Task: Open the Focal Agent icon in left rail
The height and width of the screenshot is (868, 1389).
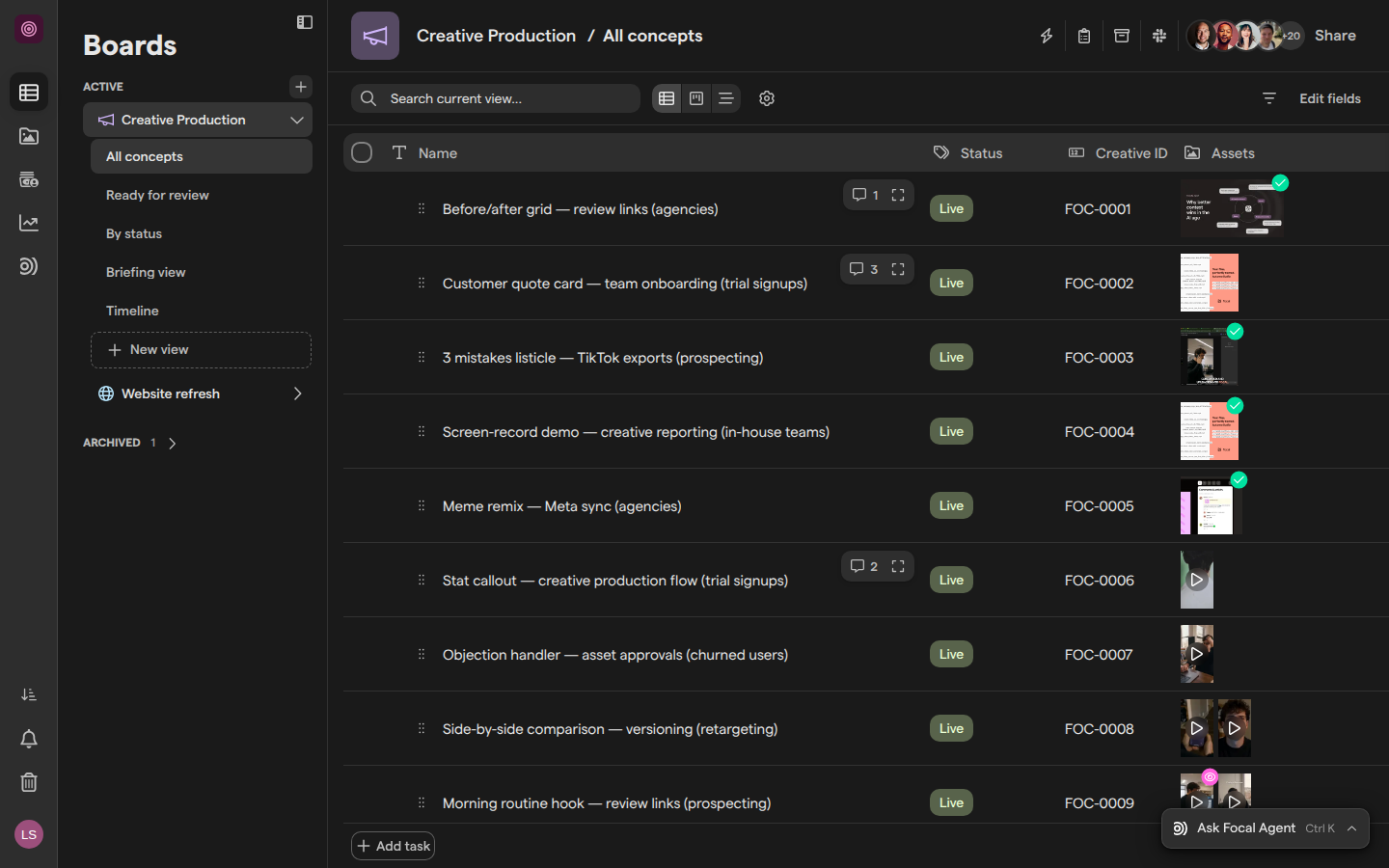Action: point(29,266)
